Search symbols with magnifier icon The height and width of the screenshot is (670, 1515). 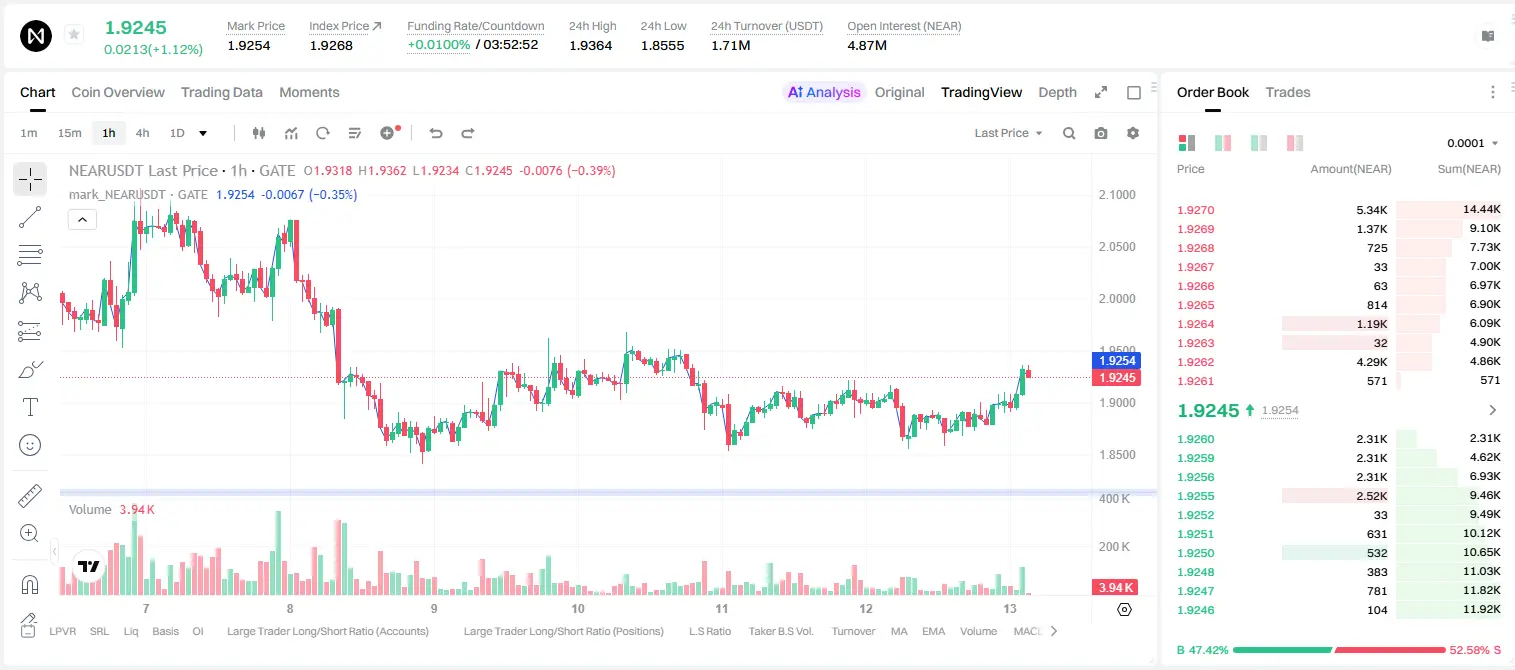coord(1069,133)
